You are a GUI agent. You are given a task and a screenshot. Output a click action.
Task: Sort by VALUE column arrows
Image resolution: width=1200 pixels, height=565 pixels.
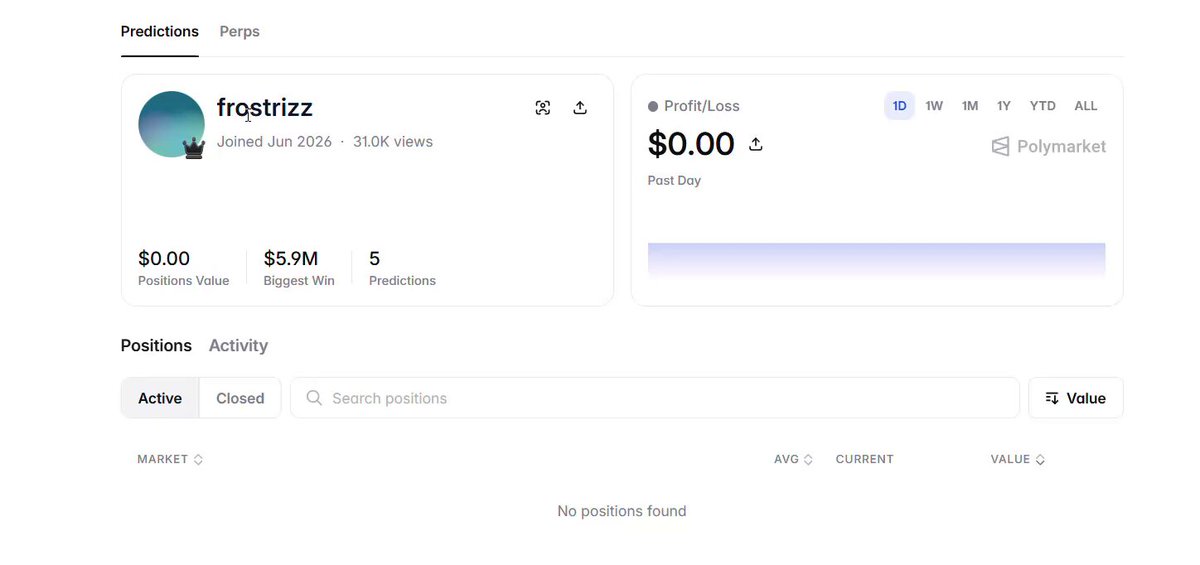tap(1040, 460)
